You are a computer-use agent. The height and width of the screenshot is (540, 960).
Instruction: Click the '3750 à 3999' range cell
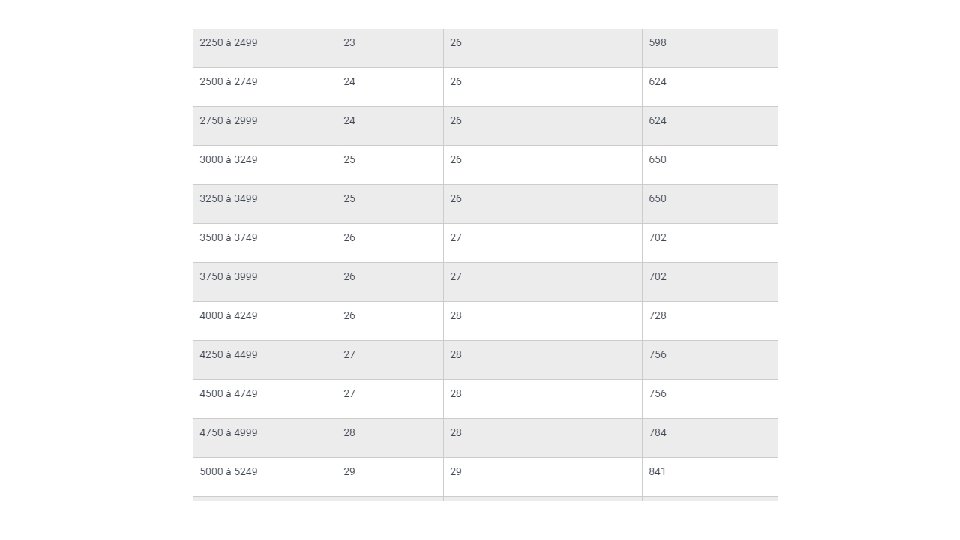pos(228,277)
